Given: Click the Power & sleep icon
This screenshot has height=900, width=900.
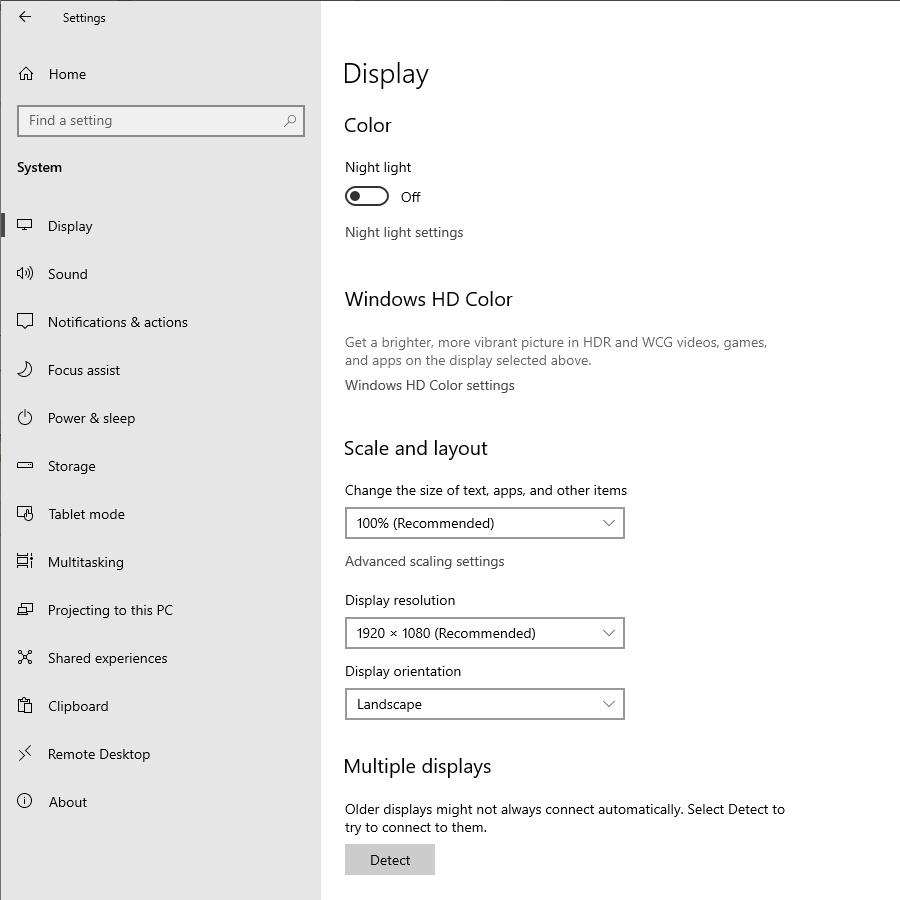Looking at the screenshot, I should [25, 417].
